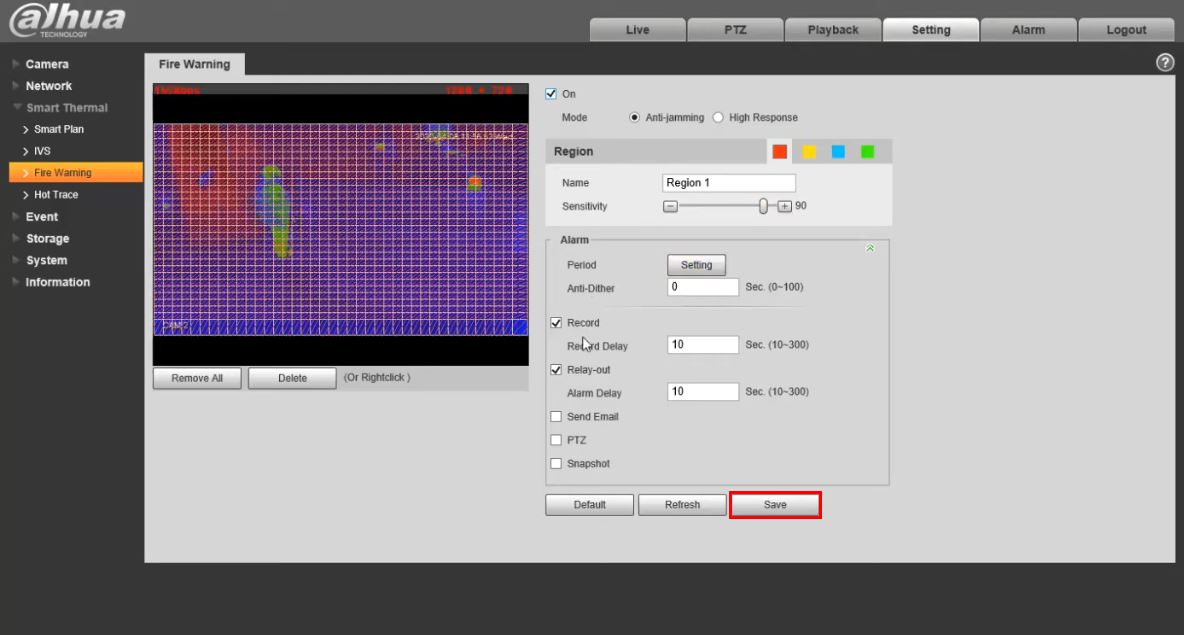Click the Dahua logo

pos(67,20)
